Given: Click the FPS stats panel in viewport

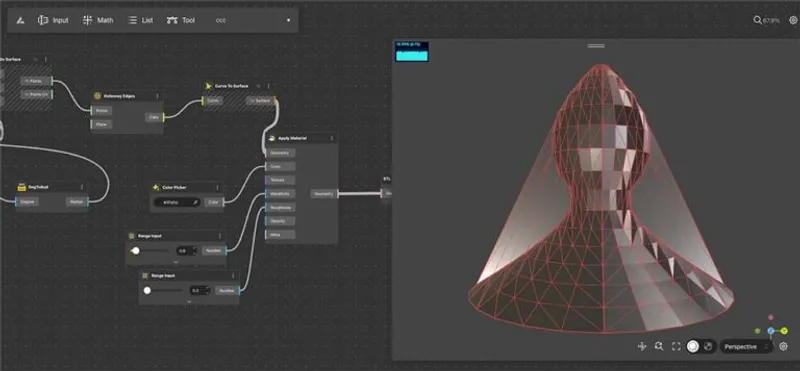Looking at the screenshot, I should click(412, 52).
